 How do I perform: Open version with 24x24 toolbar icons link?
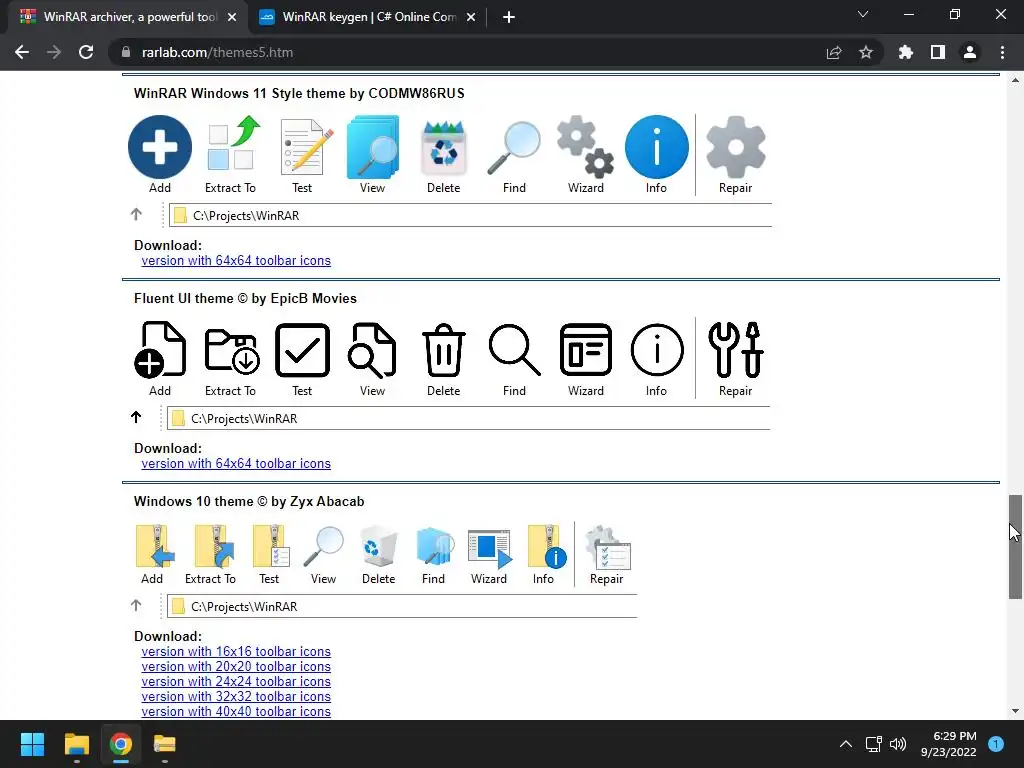pyautogui.click(x=236, y=682)
